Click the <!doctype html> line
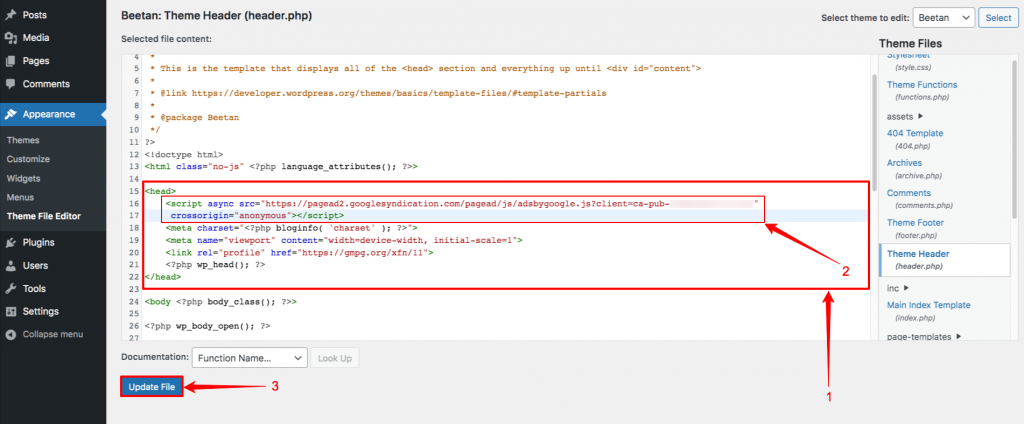1024x424 pixels. click(x=184, y=154)
